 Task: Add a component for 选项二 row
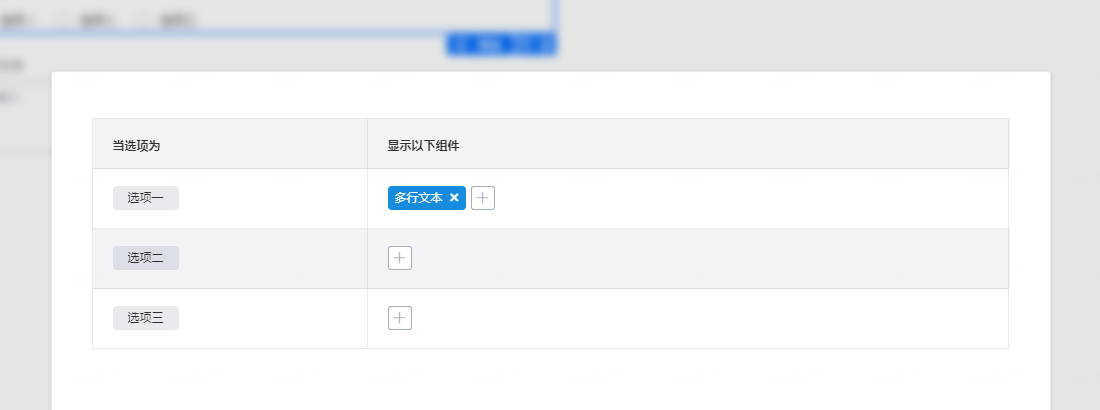400,258
